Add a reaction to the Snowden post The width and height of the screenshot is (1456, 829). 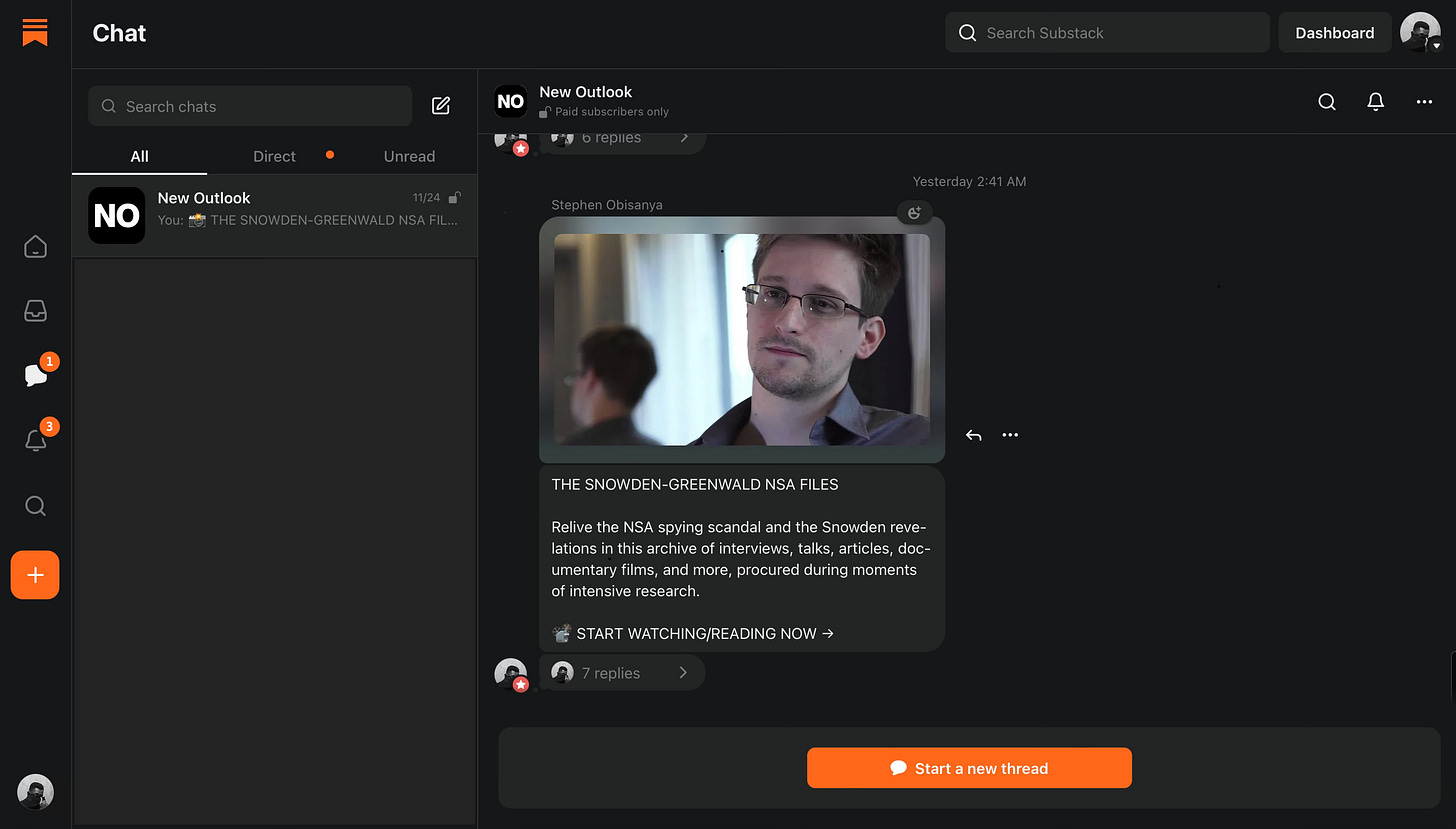point(914,212)
